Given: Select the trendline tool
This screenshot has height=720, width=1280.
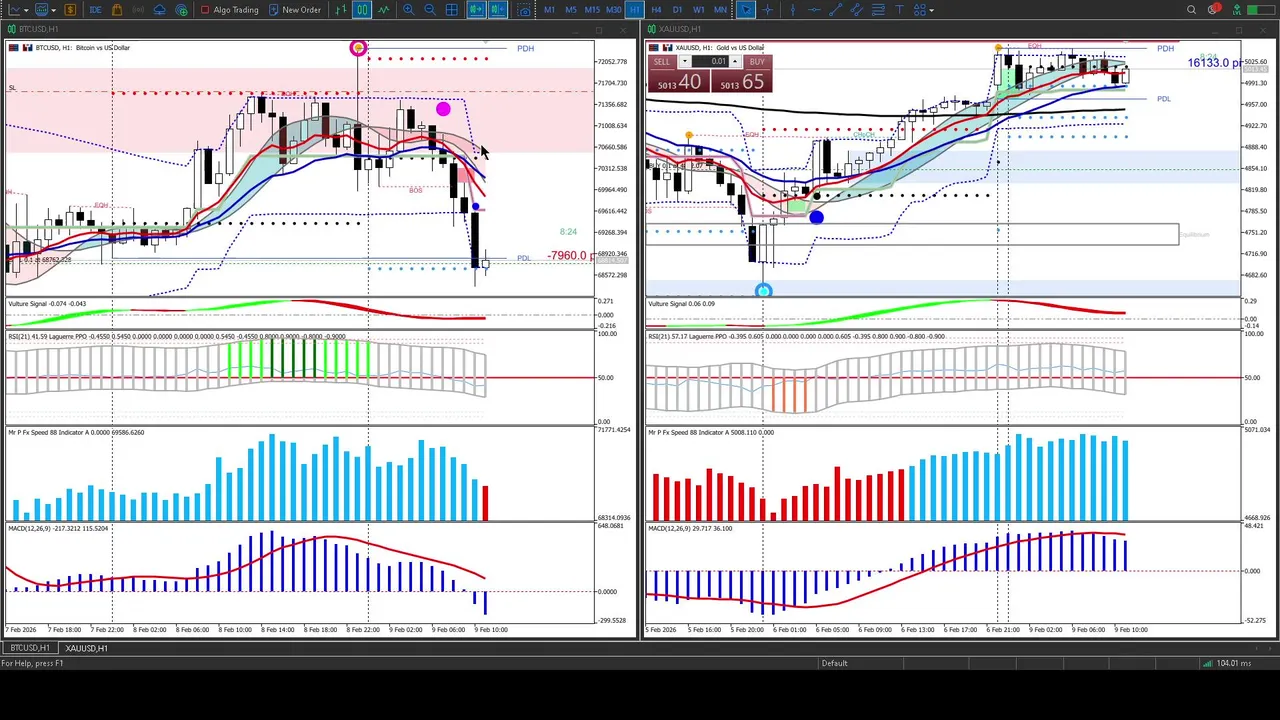Looking at the screenshot, I should coord(835,10).
